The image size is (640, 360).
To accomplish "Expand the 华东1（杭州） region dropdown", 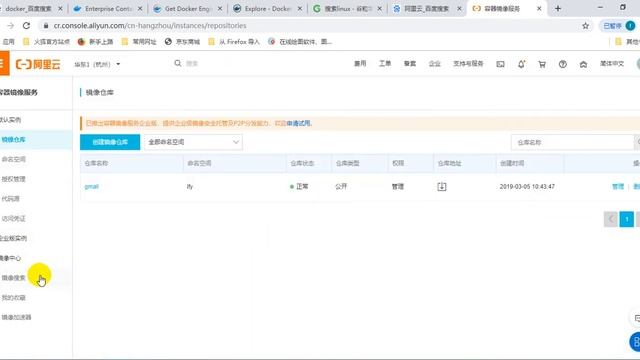I will [97, 64].
